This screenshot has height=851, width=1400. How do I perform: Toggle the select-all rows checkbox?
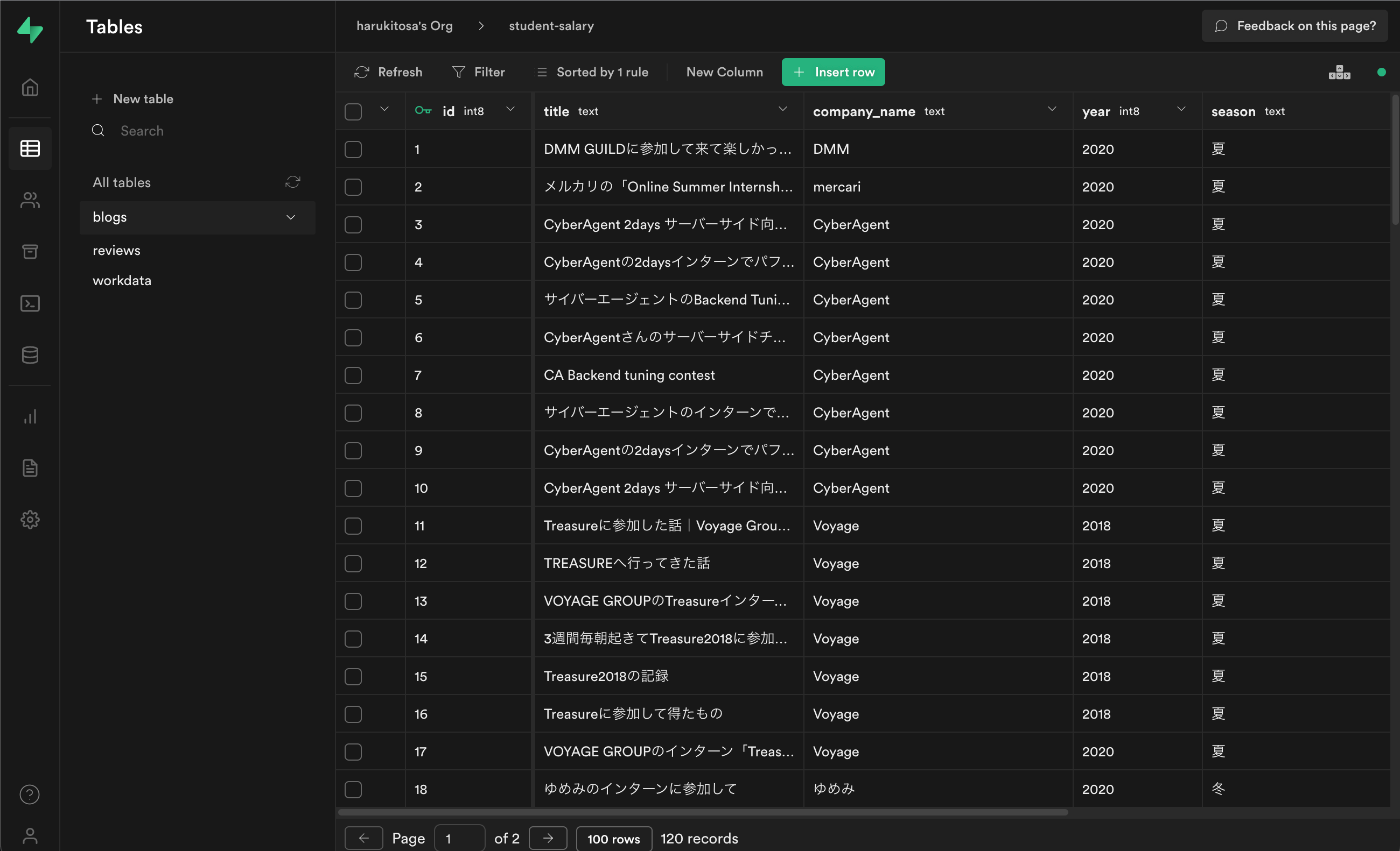coord(353,111)
